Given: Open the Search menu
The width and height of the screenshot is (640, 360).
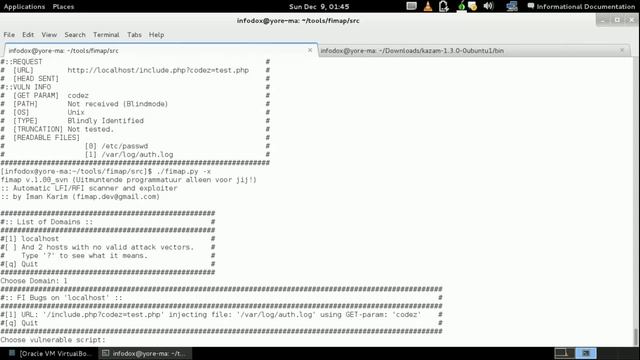Looking at the screenshot, I should coord(75,35).
